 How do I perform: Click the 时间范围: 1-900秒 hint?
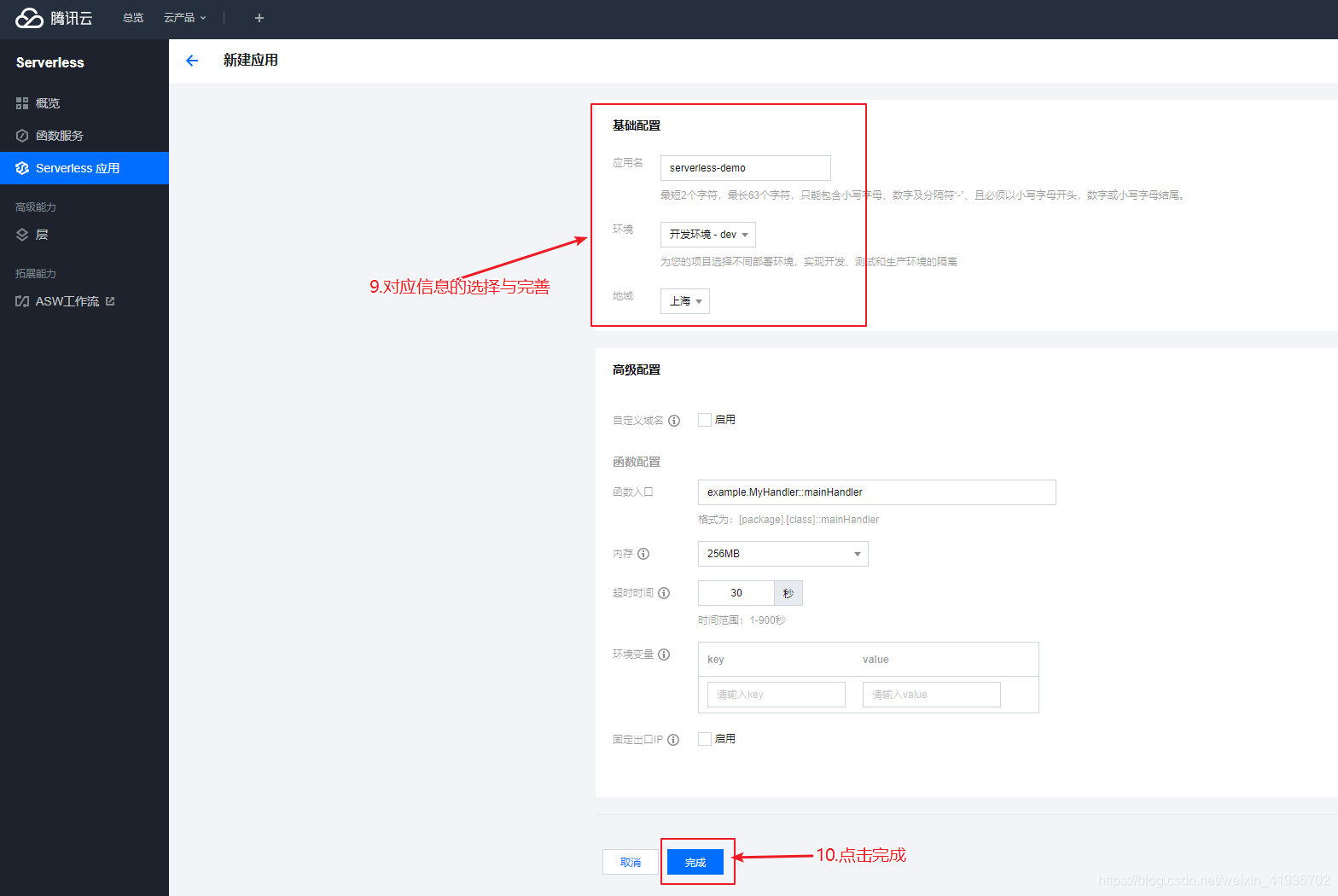(x=742, y=620)
